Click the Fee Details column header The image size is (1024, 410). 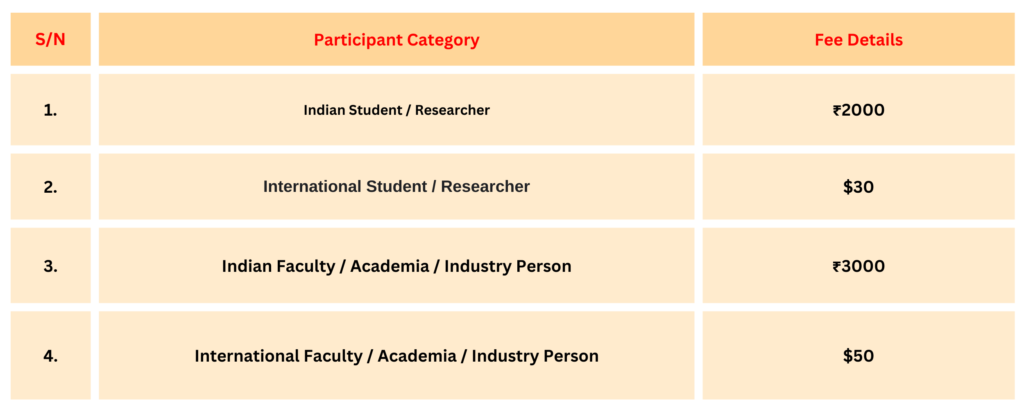click(x=858, y=40)
